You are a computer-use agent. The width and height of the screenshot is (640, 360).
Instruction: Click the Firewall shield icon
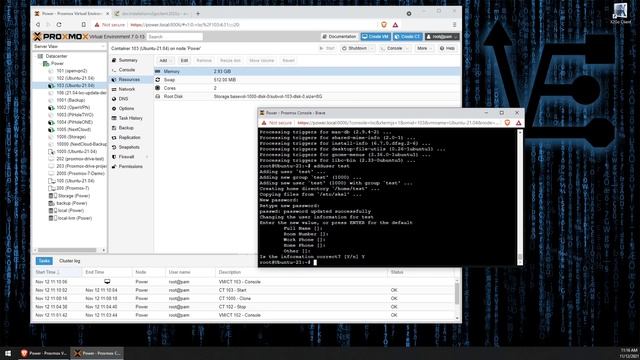[x=114, y=157]
